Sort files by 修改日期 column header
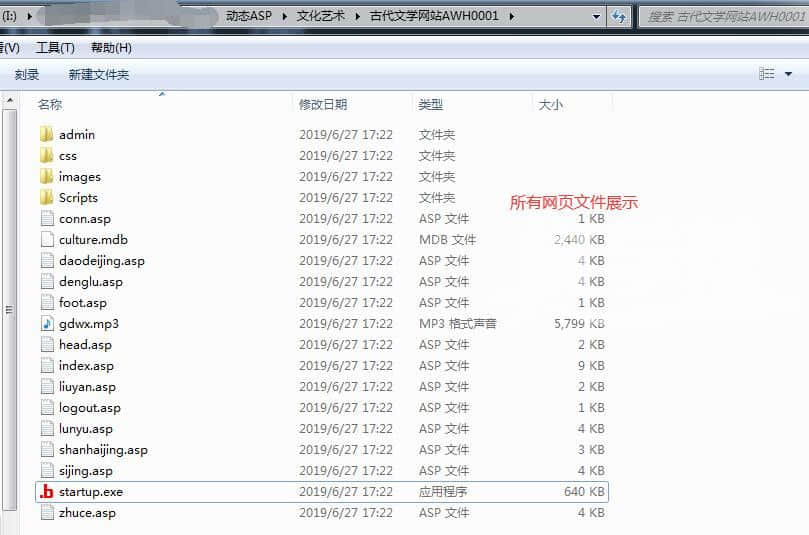 [323, 104]
